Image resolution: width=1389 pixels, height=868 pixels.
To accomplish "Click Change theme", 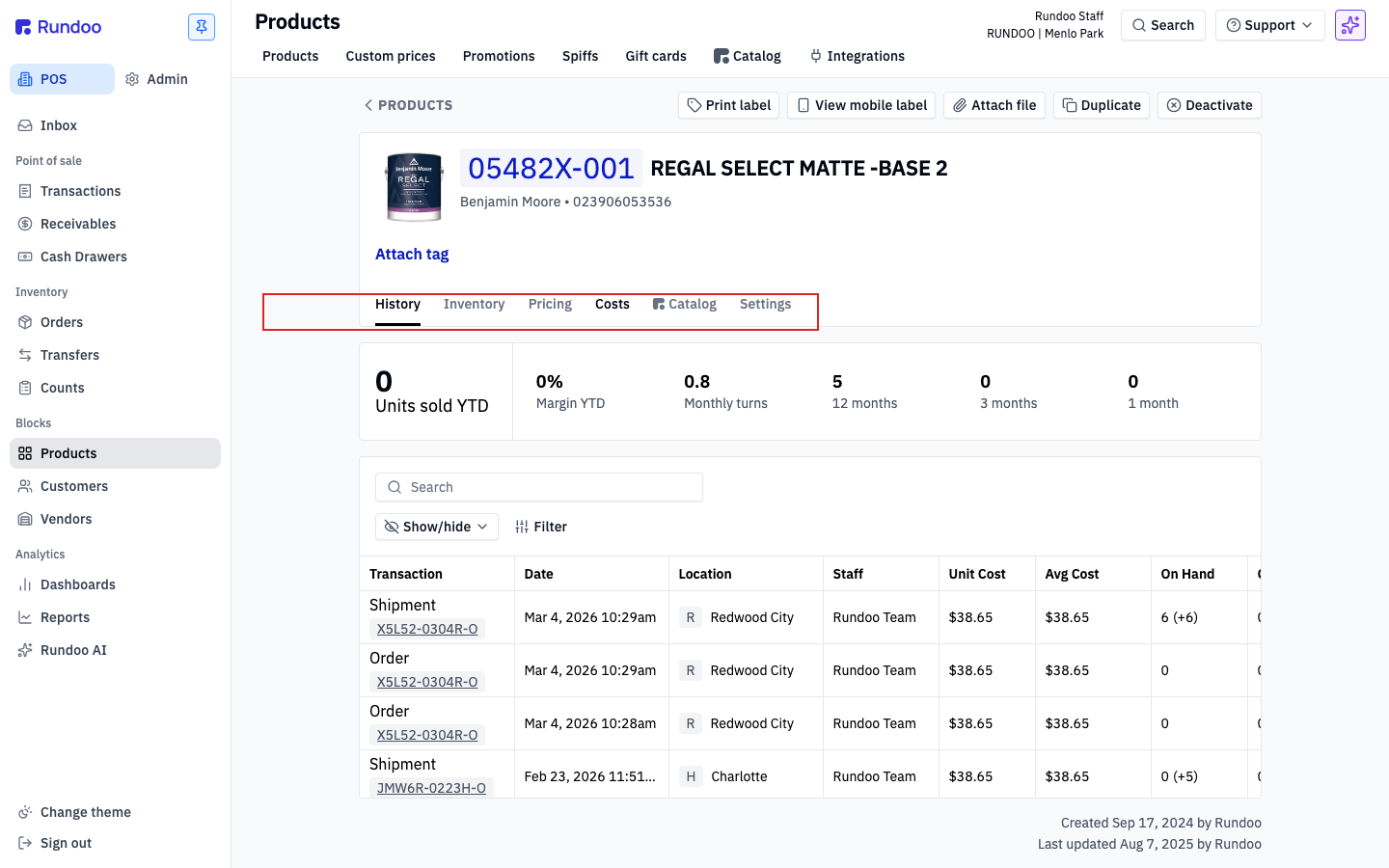I will [115, 812].
